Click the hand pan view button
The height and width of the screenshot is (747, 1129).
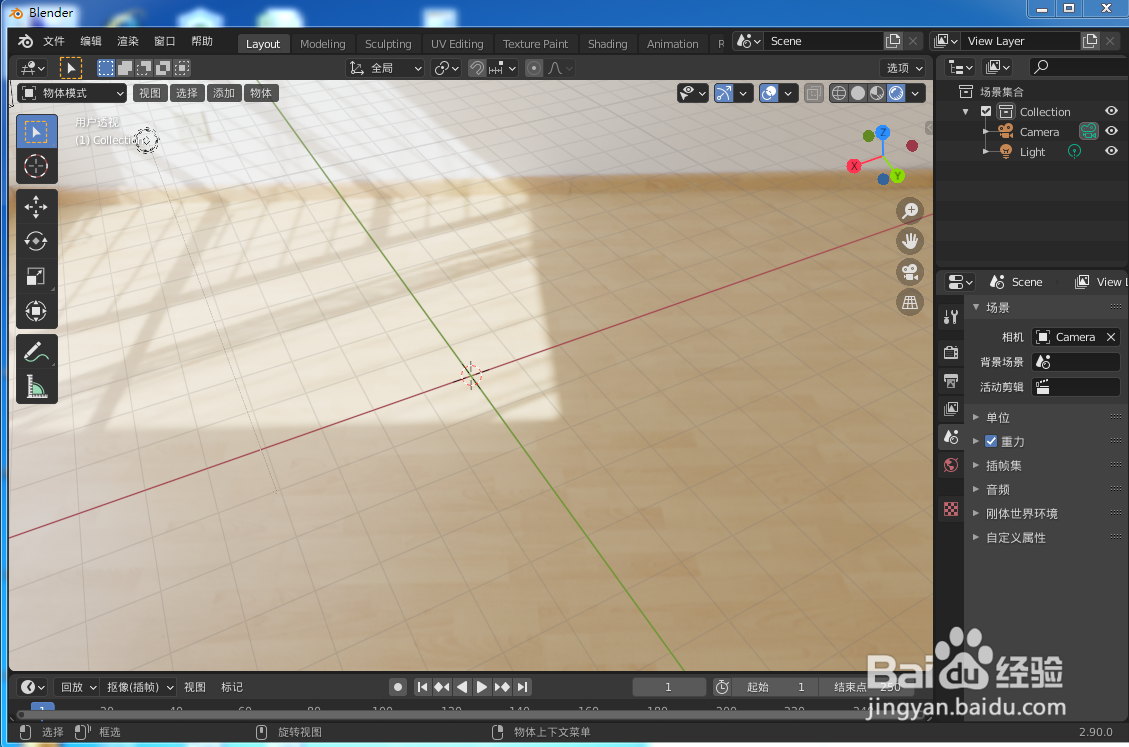click(x=910, y=241)
